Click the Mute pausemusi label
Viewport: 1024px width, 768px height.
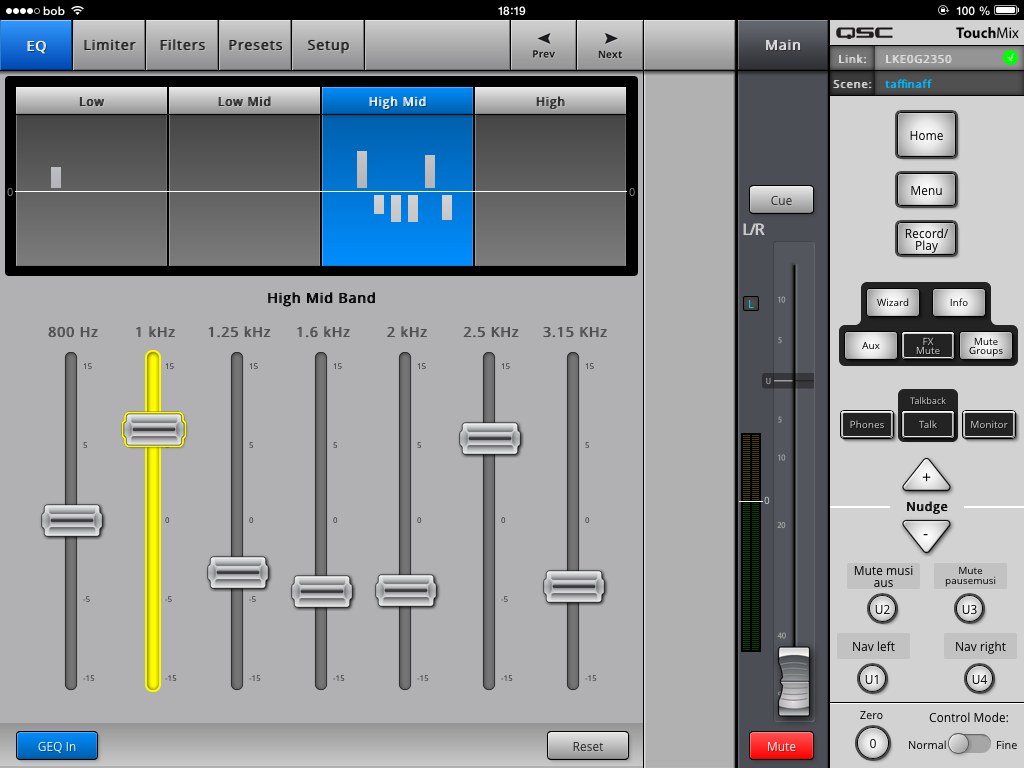tap(970, 576)
